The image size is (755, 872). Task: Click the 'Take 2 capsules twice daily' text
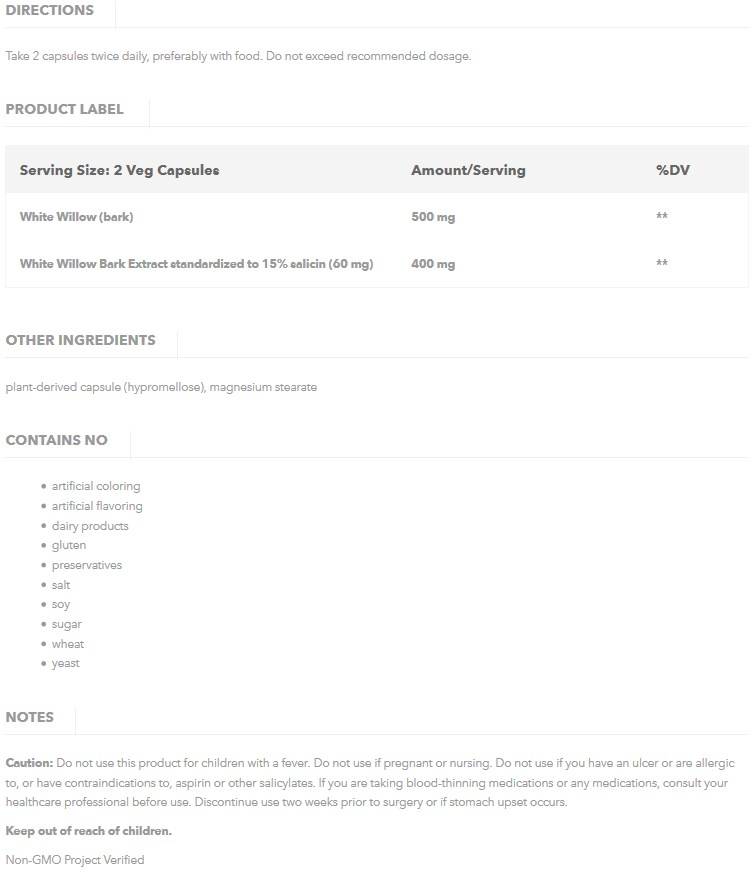tap(237, 56)
